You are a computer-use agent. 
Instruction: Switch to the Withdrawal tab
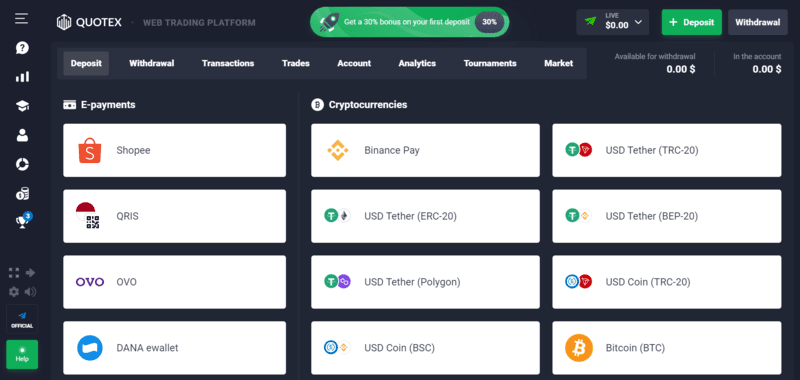tap(152, 63)
